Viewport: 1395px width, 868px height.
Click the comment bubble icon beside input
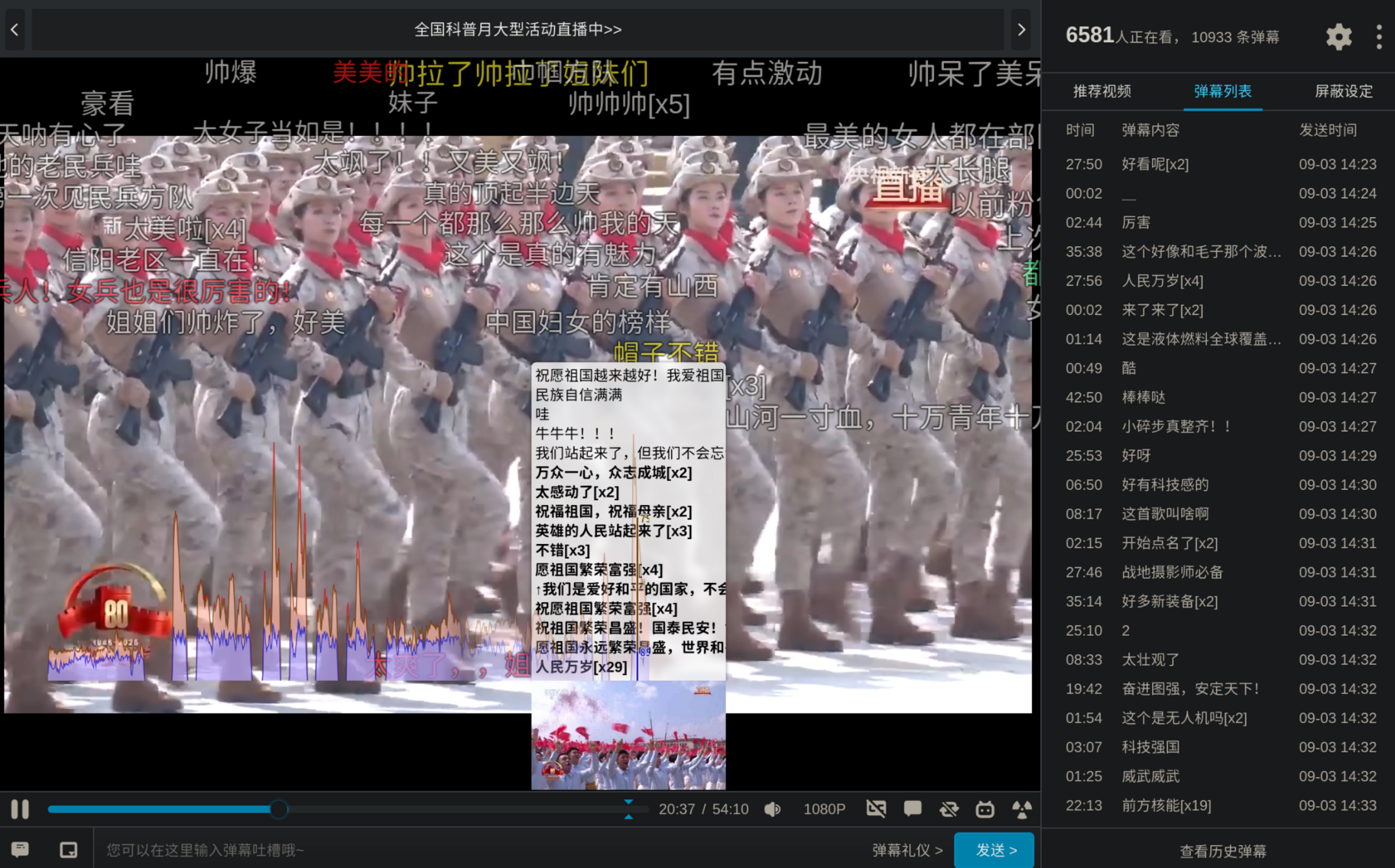click(21, 850)
